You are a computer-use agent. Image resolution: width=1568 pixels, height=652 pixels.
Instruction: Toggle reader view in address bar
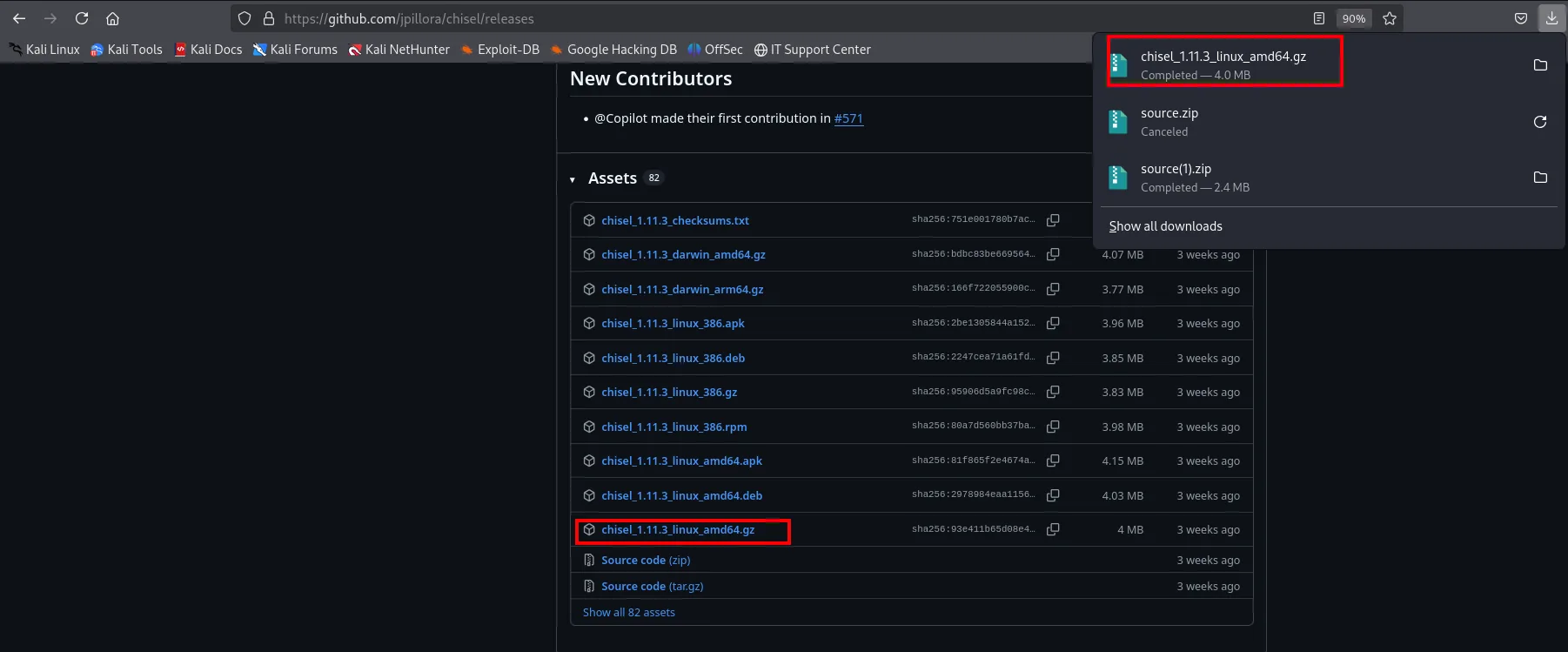point(1319,18)
